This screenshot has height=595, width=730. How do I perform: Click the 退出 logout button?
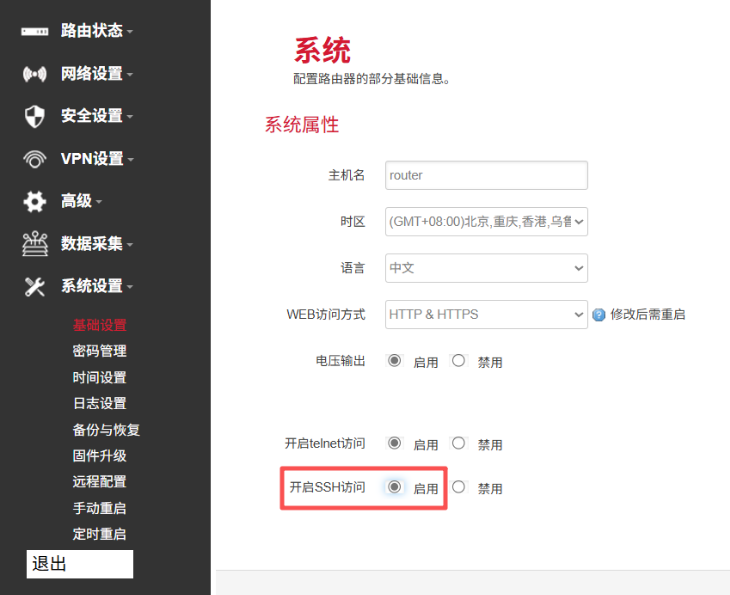(x=80, y=564)
